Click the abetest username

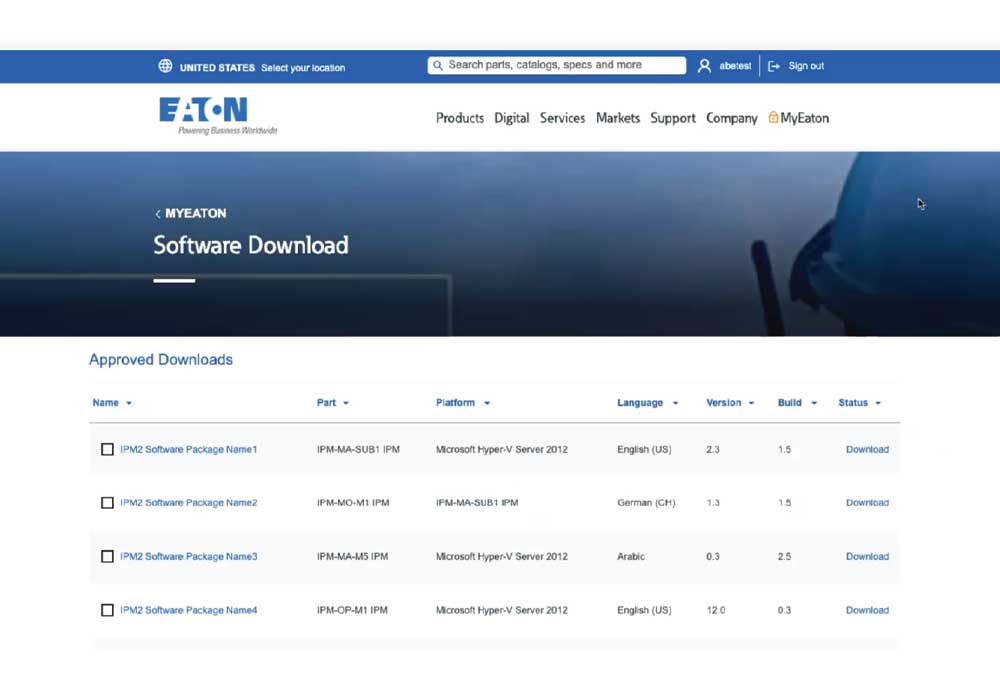click(735, 66)
